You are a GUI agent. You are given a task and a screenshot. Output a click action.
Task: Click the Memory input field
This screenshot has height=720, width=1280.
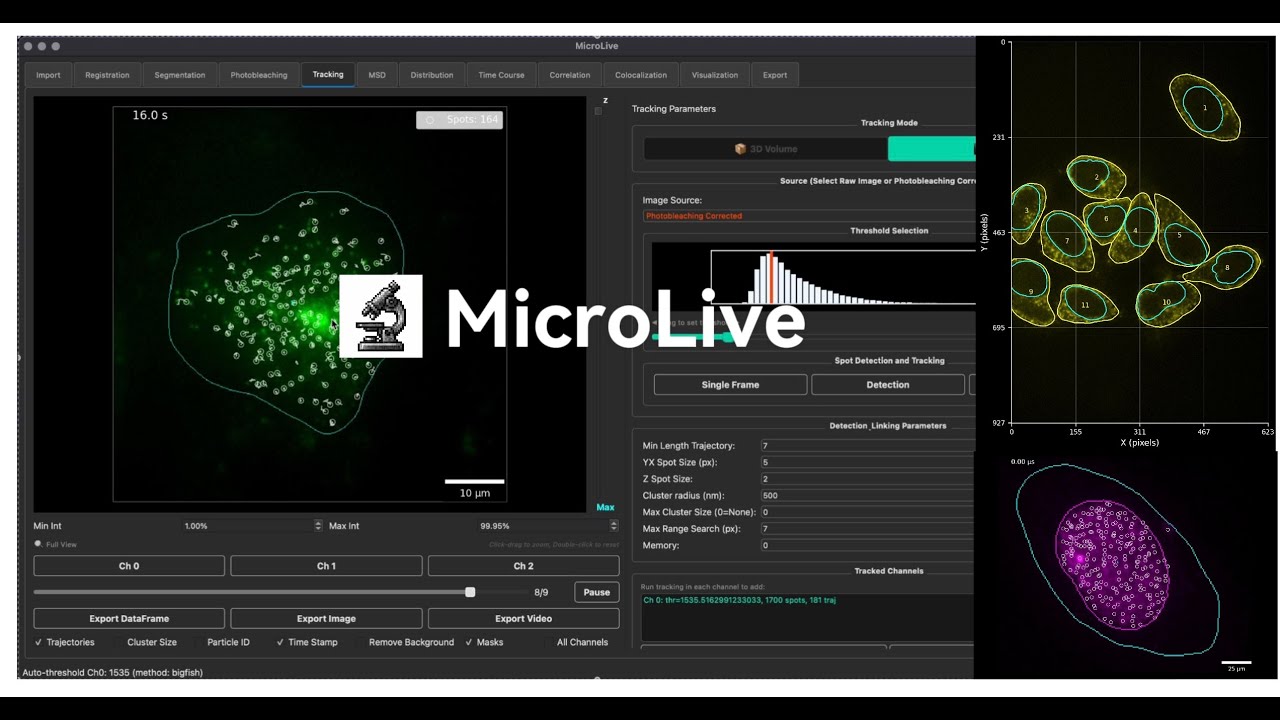(x=866, y=545)
